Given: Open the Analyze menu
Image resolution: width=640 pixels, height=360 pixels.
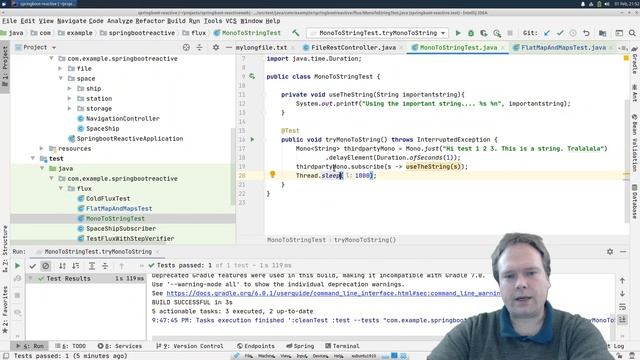Looking at the screenshot, I should [x=120, y=21].
